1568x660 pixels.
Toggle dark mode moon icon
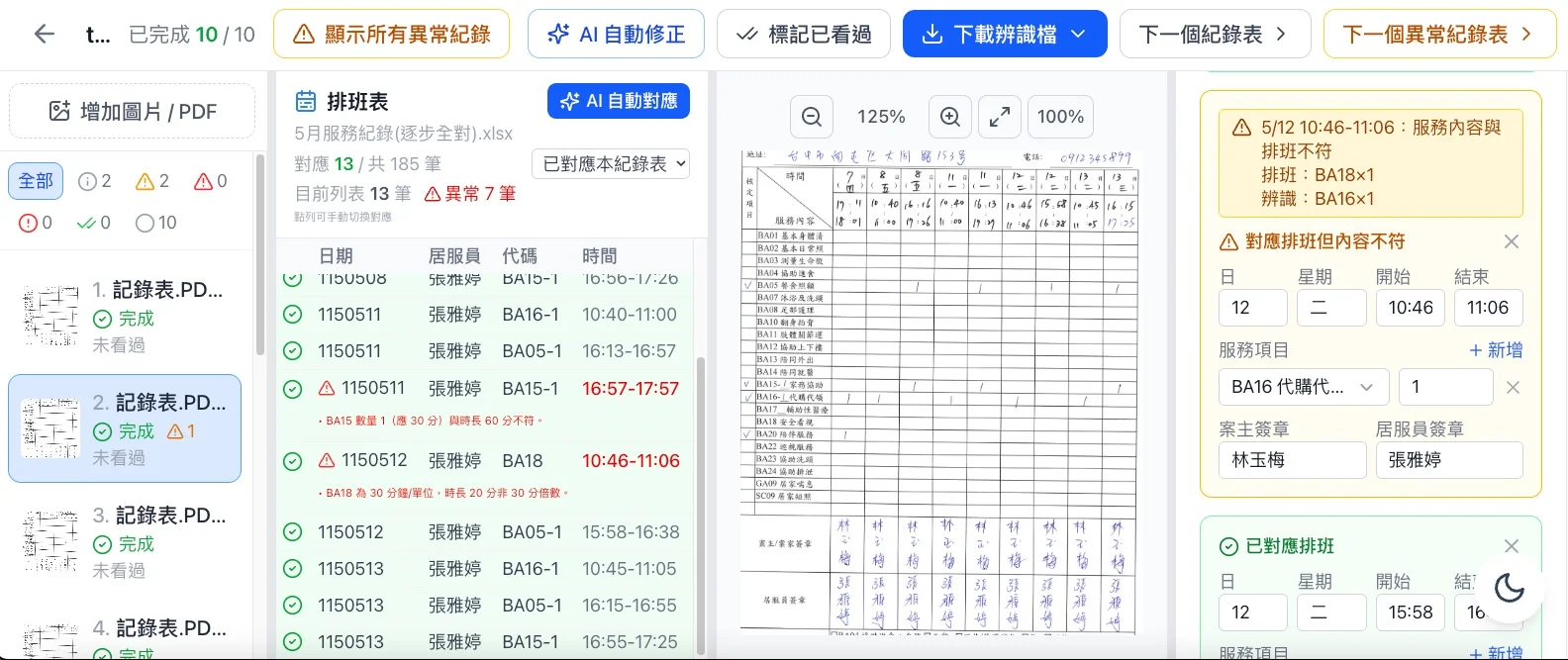click(1509, 588)
